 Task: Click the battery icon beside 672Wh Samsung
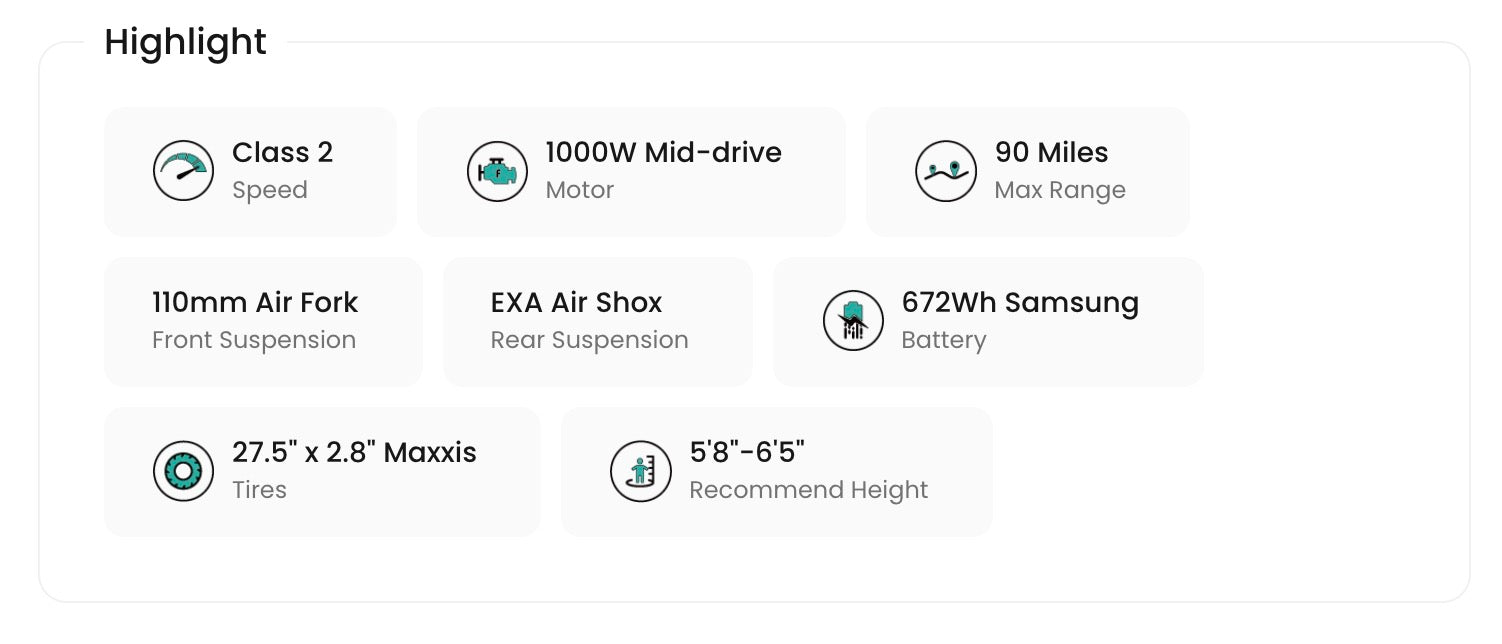[853, 321]
